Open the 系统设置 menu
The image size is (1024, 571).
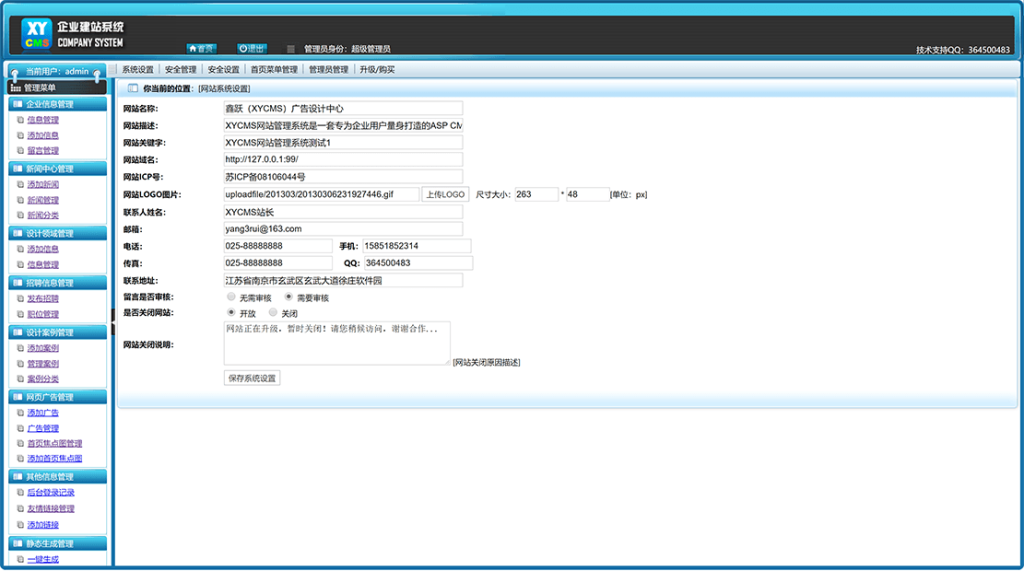pos(138,69)
